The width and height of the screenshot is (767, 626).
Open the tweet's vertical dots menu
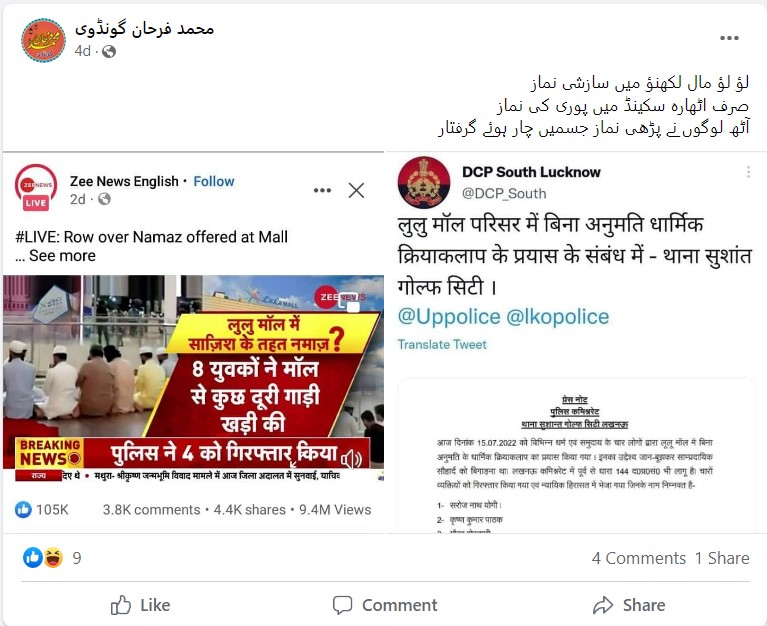pos(748,172)
